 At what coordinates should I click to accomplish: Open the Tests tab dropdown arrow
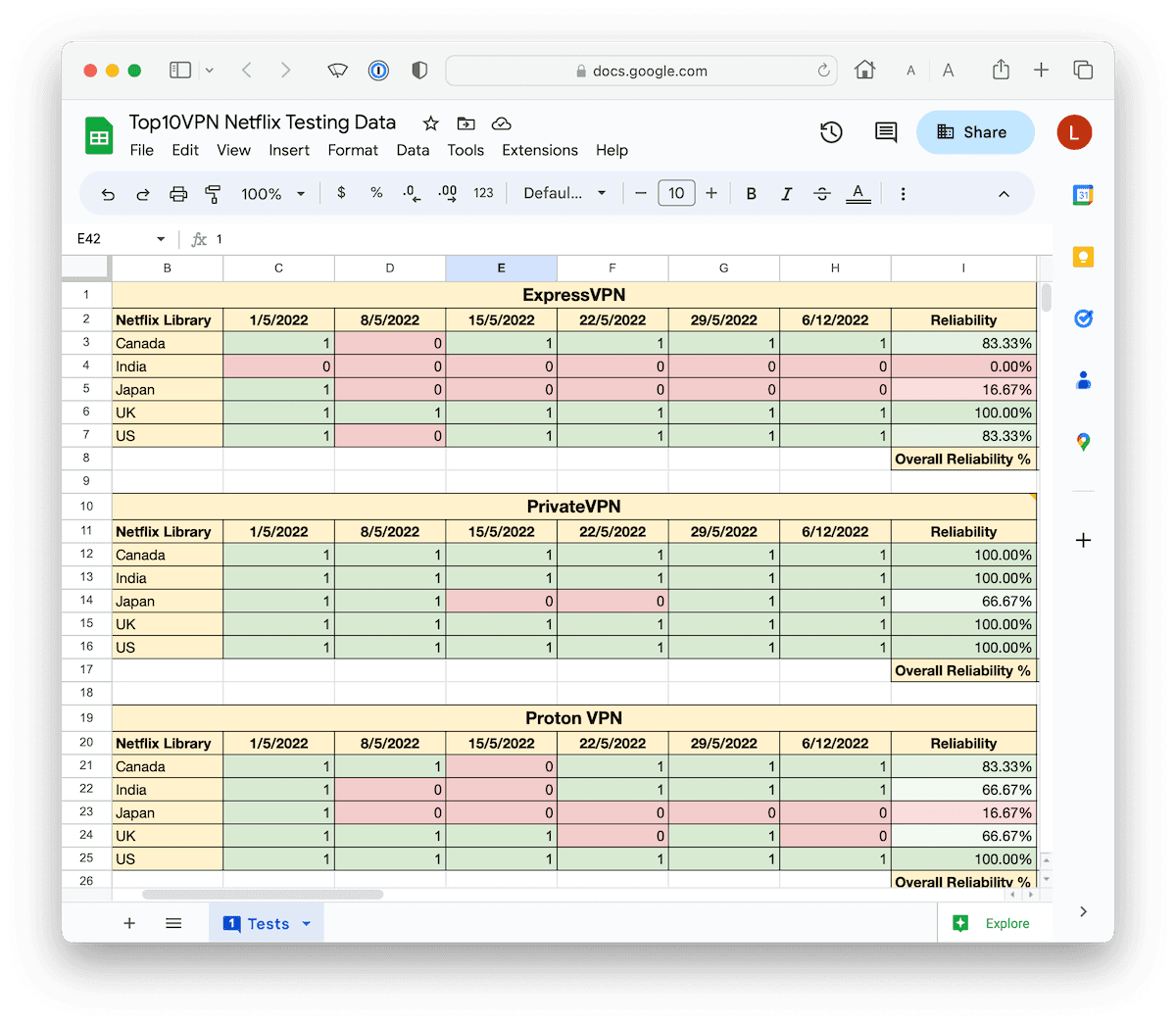point(306,924)
